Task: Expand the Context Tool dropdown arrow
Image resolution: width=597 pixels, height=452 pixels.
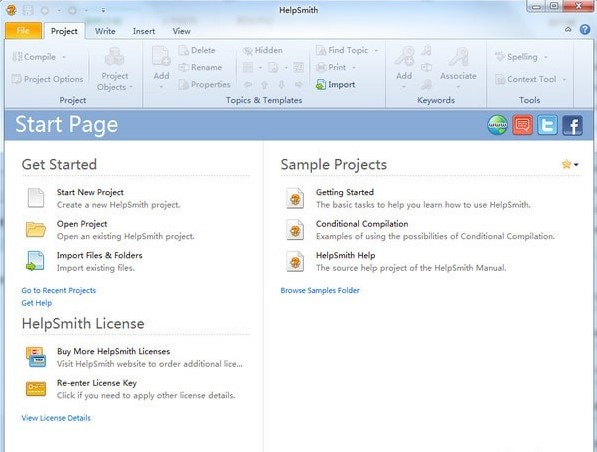Action: click(x=564, y=79)
